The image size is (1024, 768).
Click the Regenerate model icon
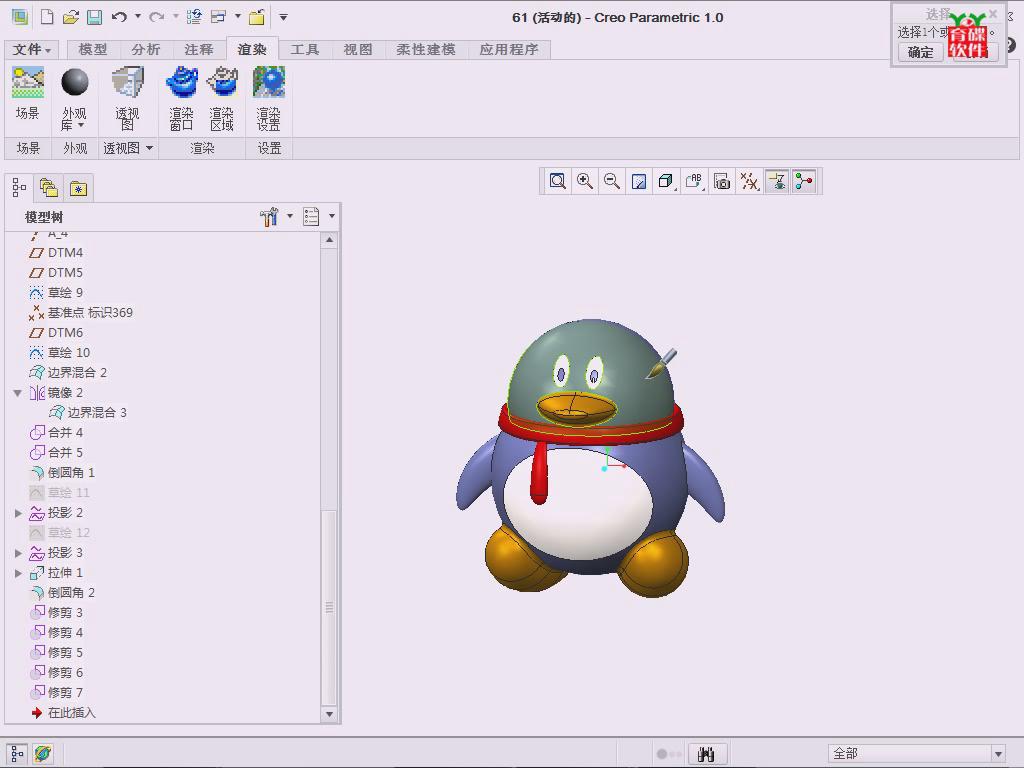[x=194, y=17]
